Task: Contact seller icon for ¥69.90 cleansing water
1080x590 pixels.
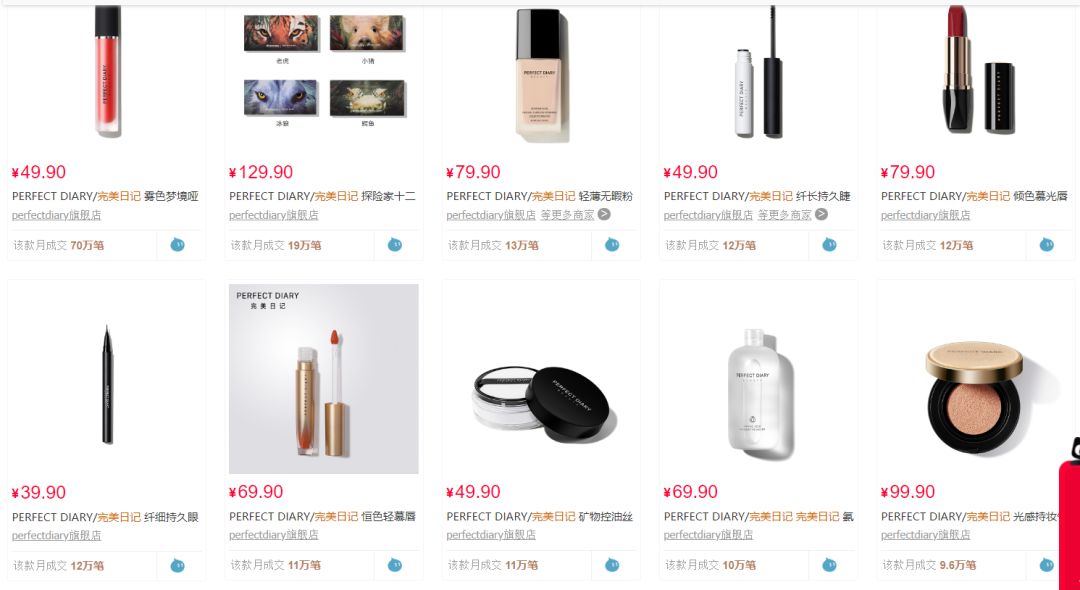Action: pos(829,565)
